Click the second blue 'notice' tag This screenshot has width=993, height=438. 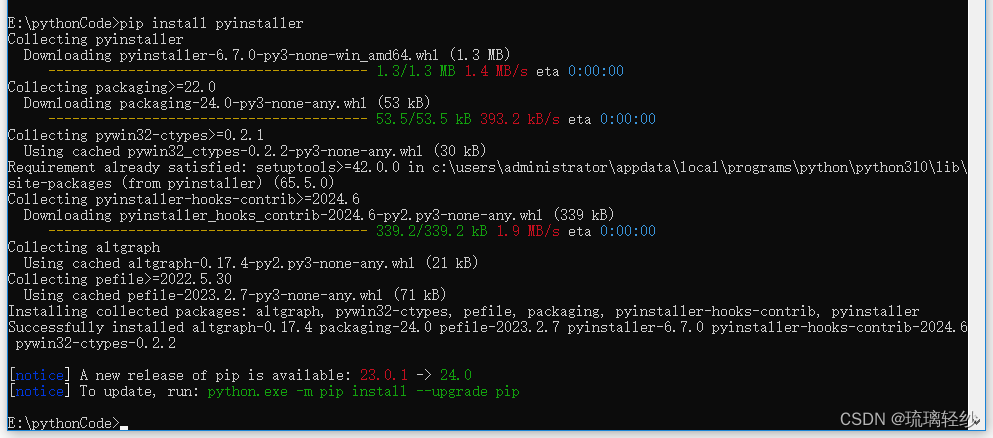point(39,392)
